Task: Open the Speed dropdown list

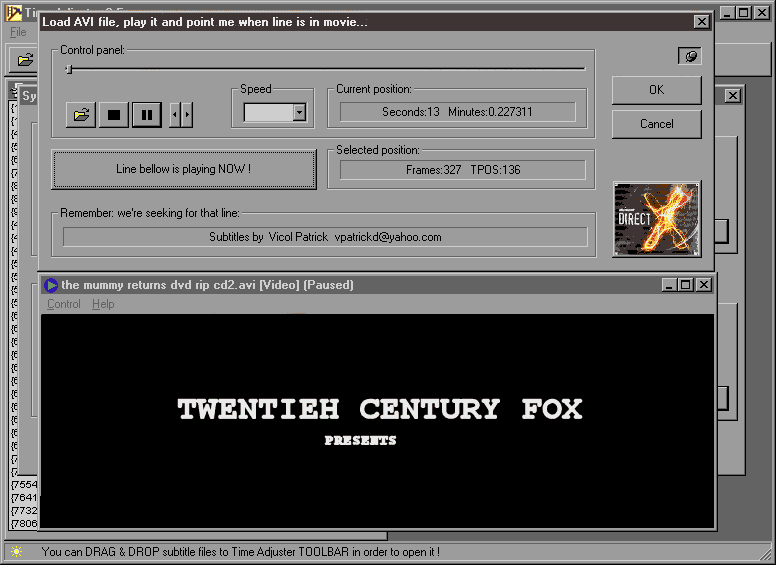Action: click(299, 112)
